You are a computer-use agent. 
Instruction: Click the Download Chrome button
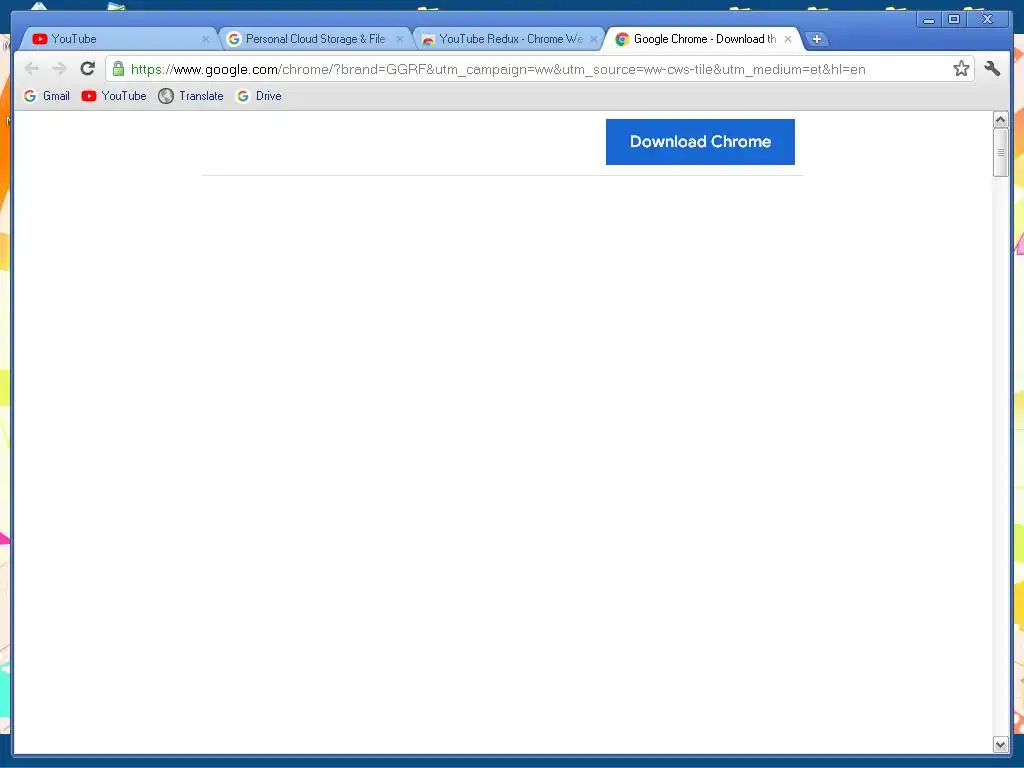tap(700, 142)
